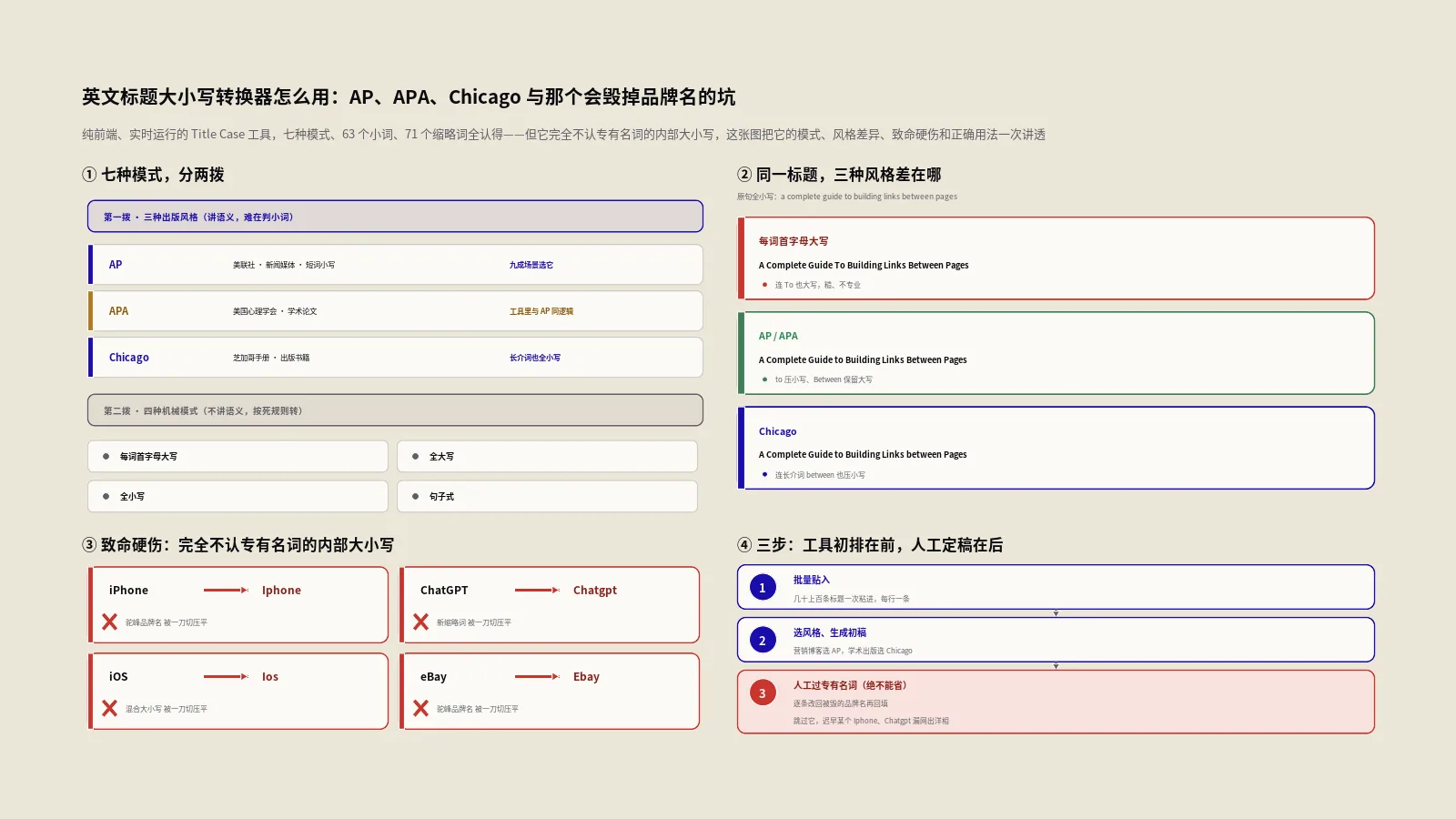Viewport: 1456px width, 819px height.
Task: Click the wrong result Chatgpt
Action: click(595, 591)
